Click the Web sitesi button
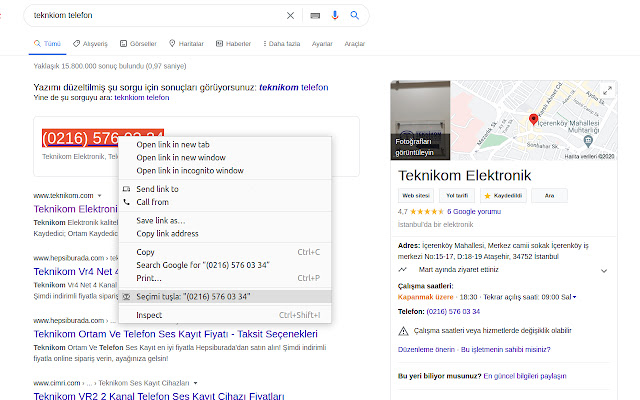Screen dimensions: 640x400 pyautogui.click(x=416, y=196)
